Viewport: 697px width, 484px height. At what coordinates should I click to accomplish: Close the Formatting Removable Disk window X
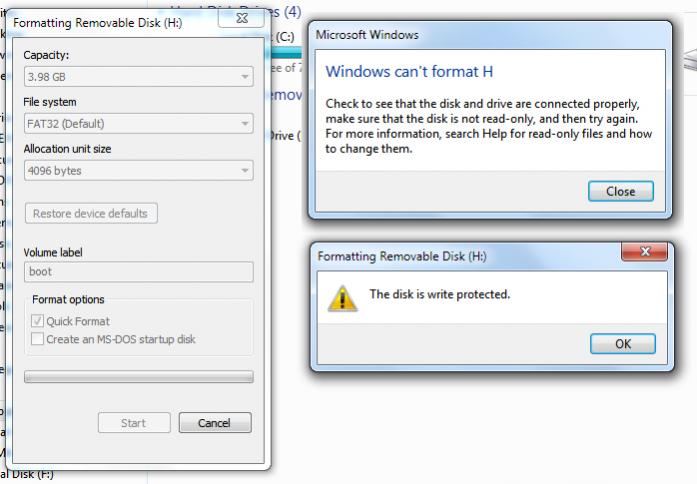point(241,18)
